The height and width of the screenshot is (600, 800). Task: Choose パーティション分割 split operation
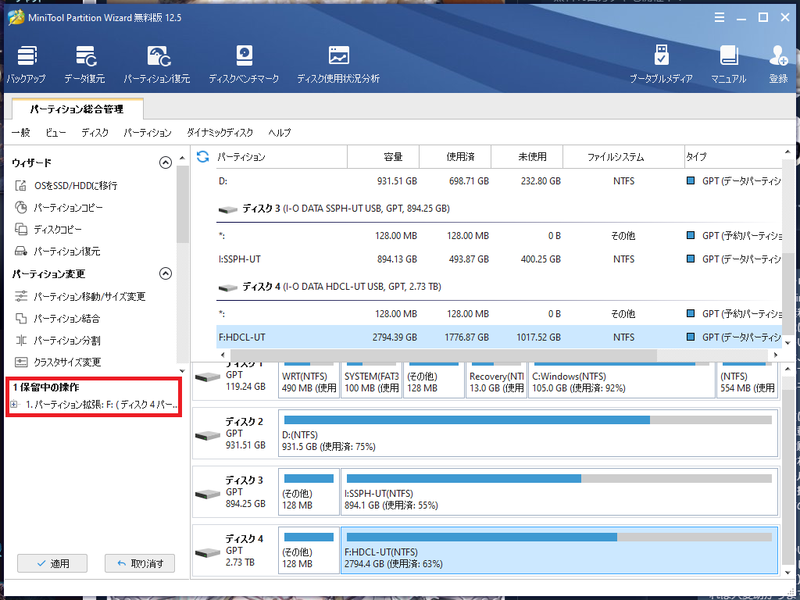(66, 340)
